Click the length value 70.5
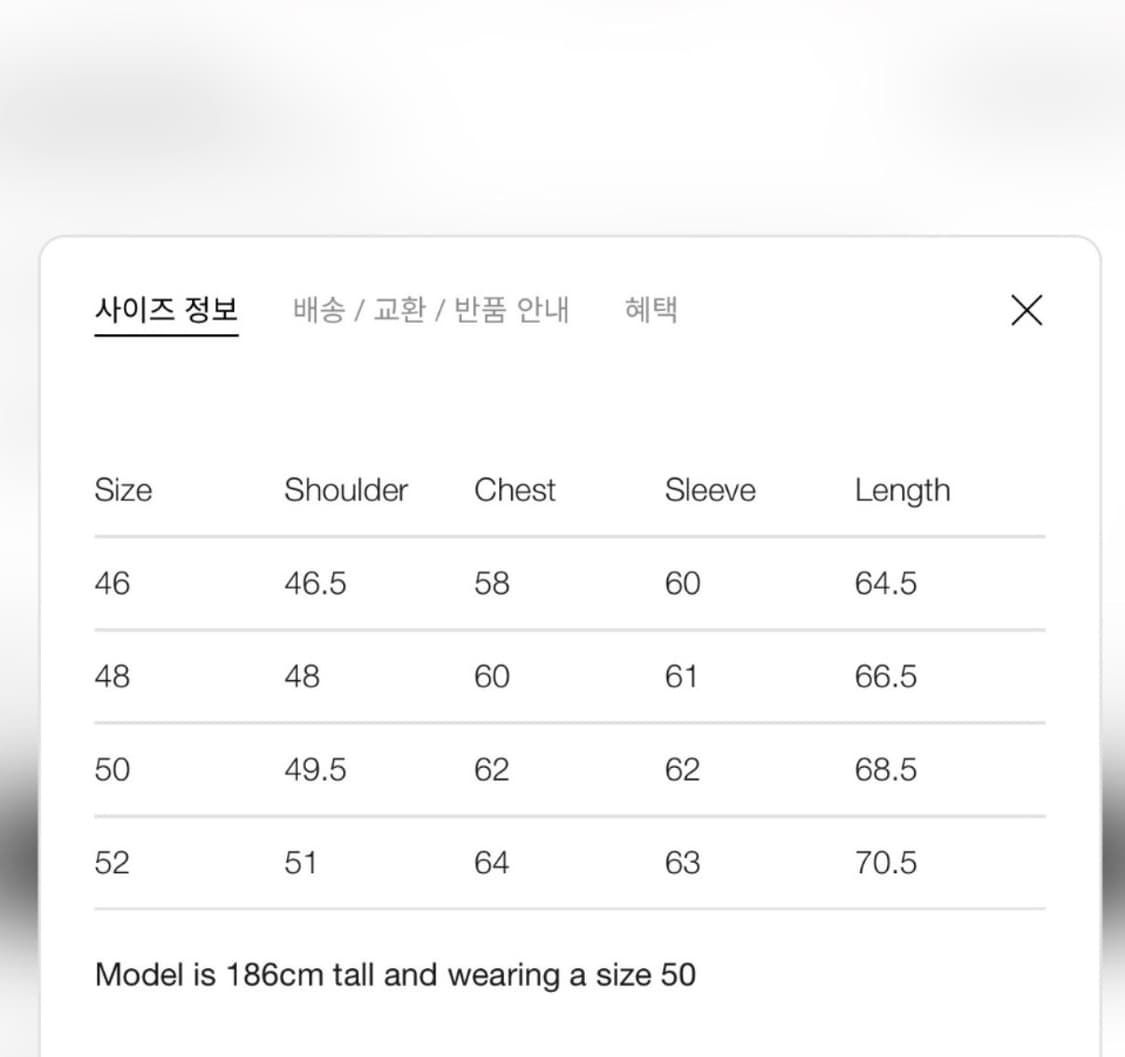This screenshot has width=1125, height=1057. pyautogui.click(x=886, y=863)
